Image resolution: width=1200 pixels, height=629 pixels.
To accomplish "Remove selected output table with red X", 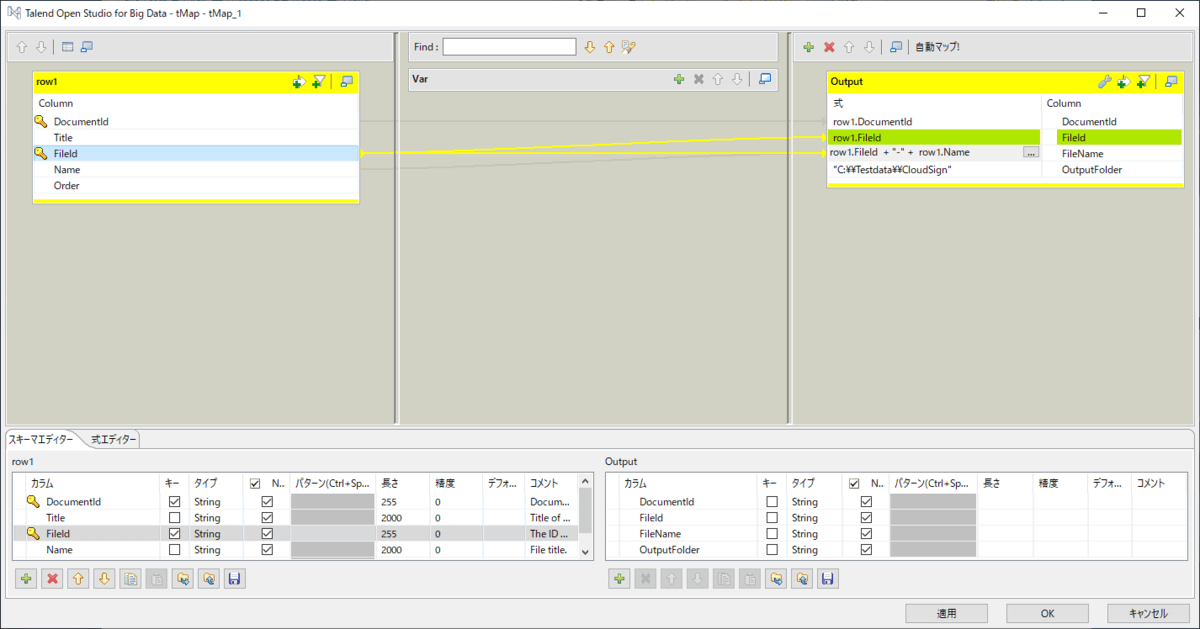I will click(x=829, y=47).
